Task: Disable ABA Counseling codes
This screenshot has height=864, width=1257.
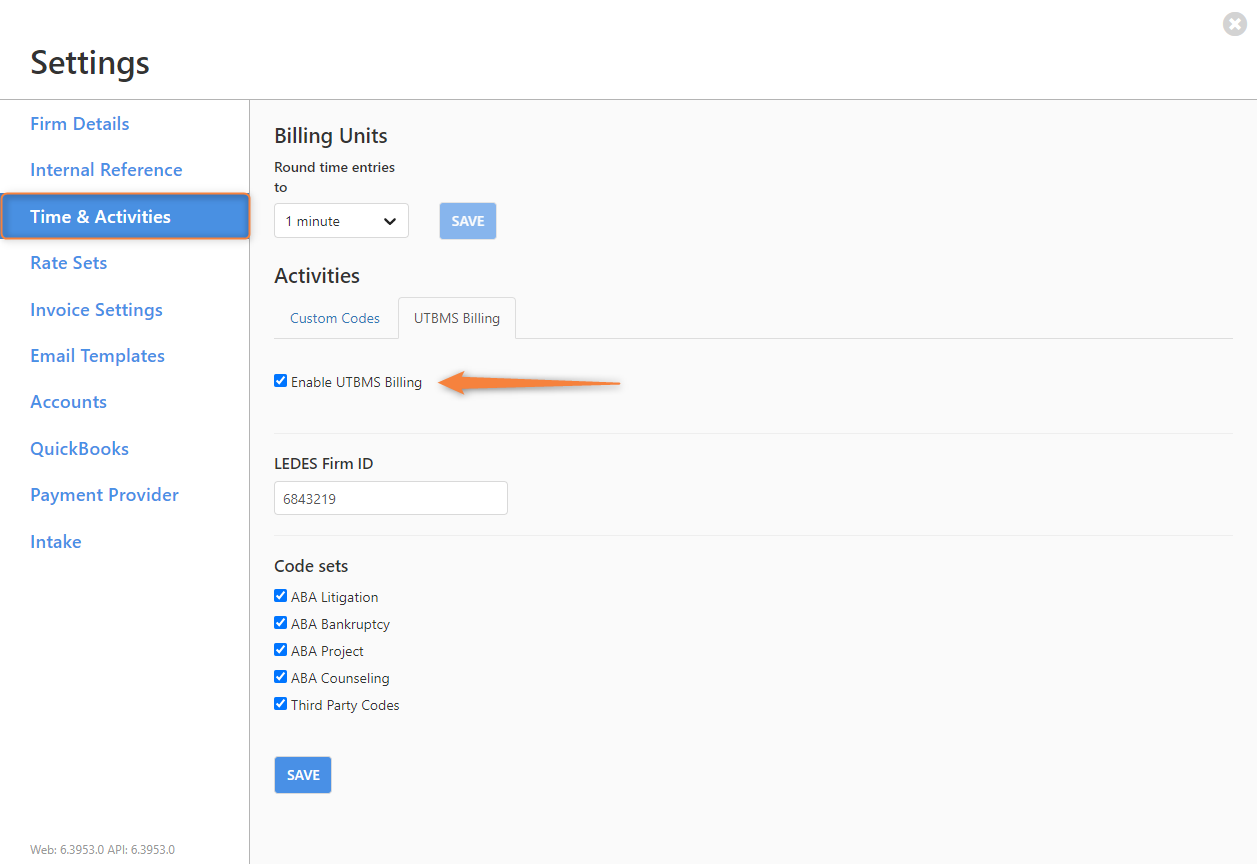Action: [x=280, y=676]
